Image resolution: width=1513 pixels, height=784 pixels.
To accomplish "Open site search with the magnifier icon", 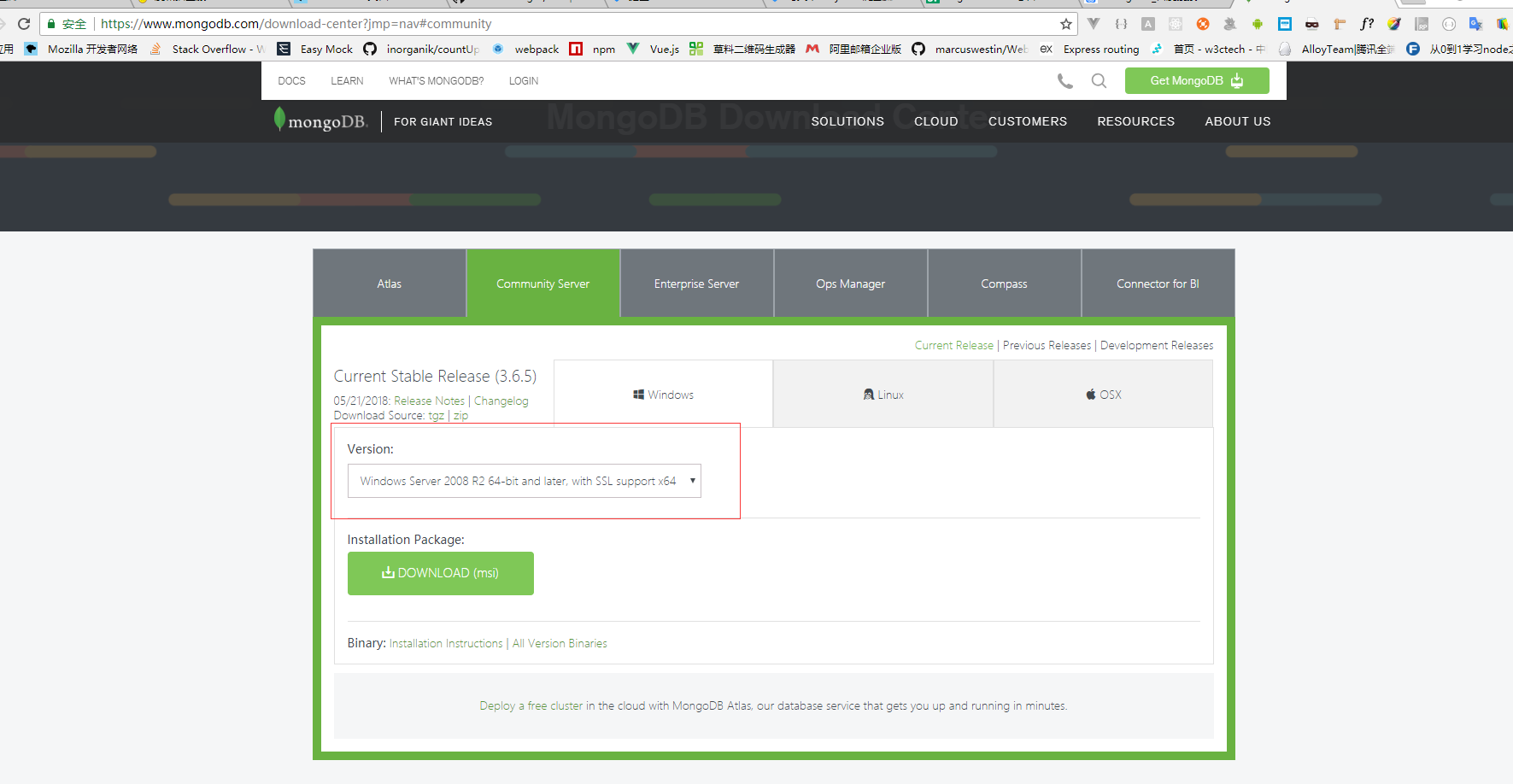I will pos(1100,81).
